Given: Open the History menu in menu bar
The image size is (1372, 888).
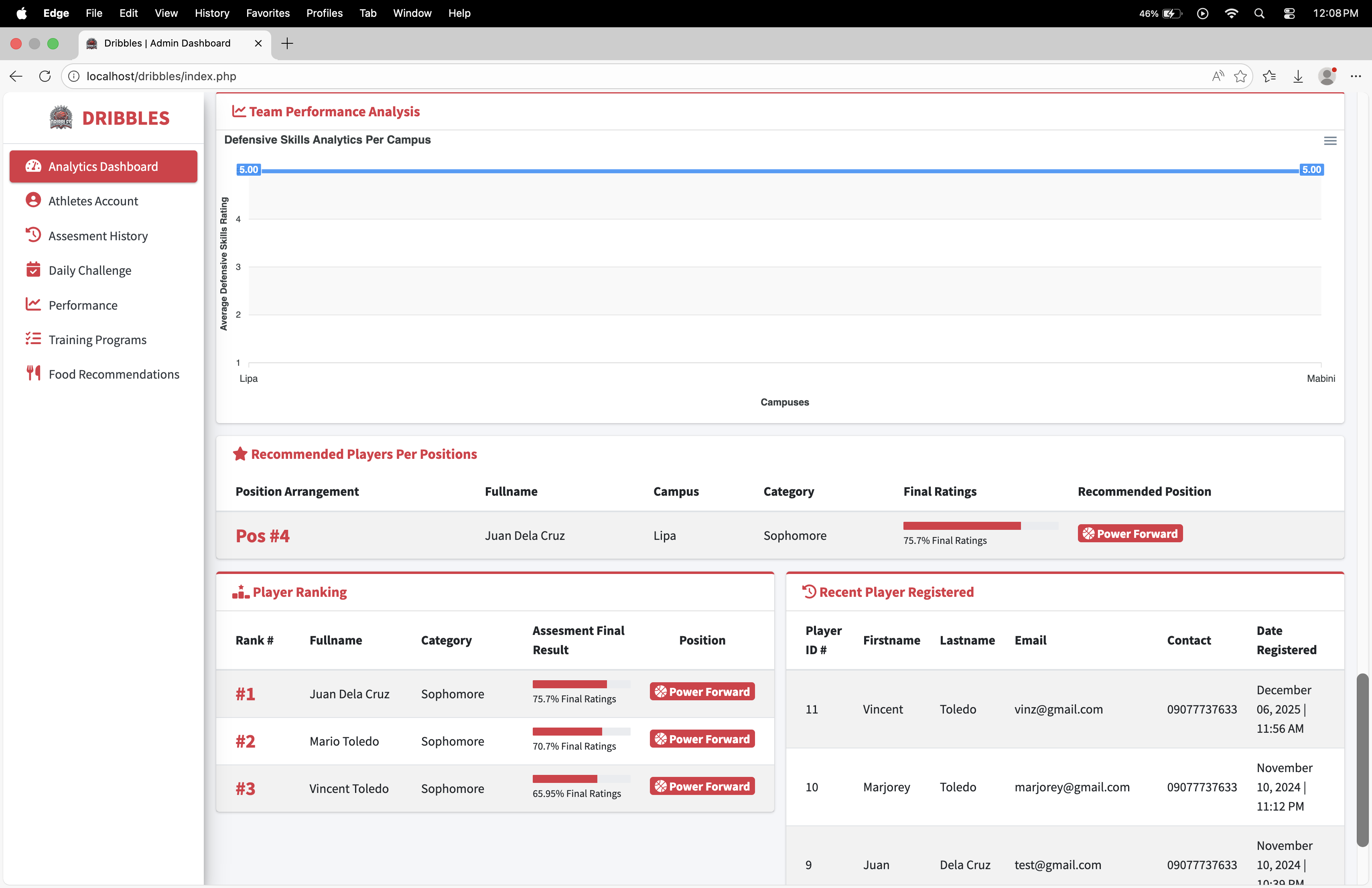Looking at the screenshot, I should [x=211, y=13].
